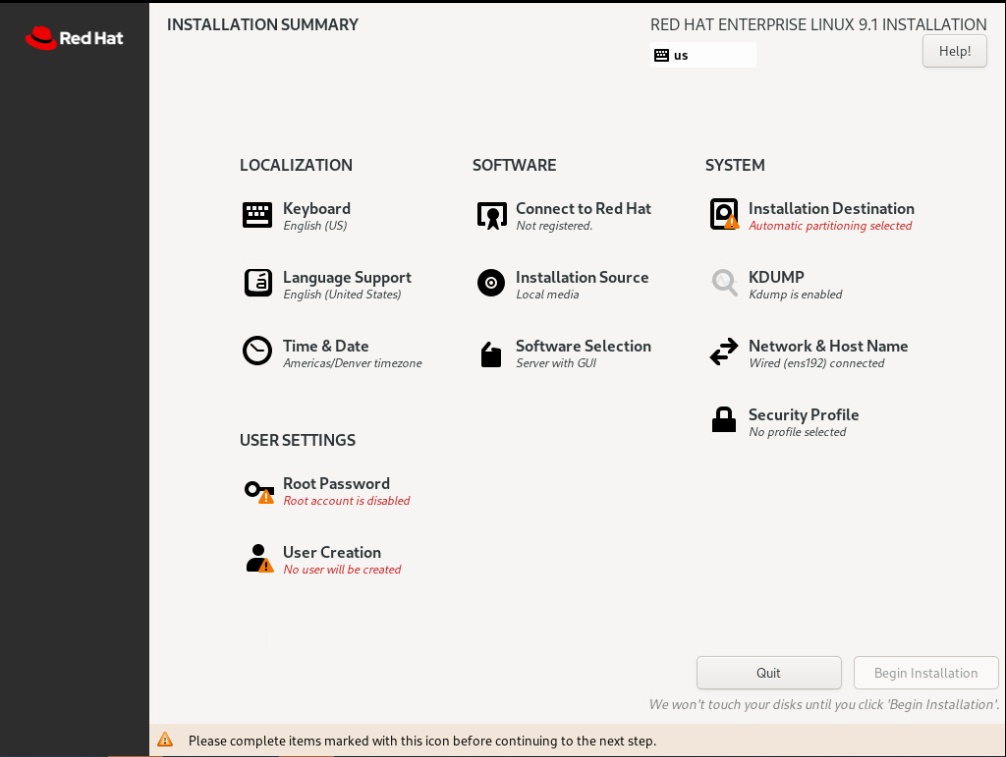
Task: Click the Connect to Red Hat certificate icon
Action: (491, 215)
